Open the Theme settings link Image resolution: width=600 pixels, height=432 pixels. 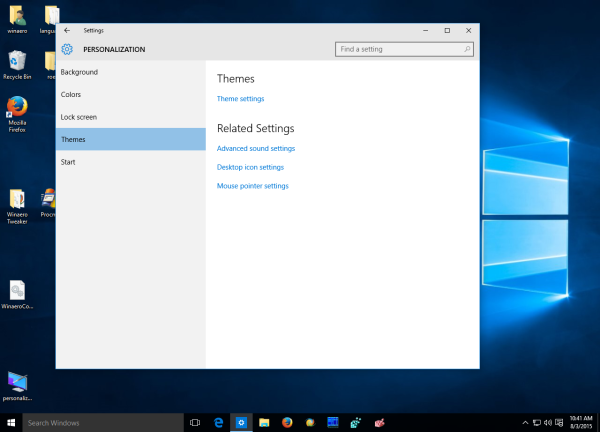[x=240, y=99]
